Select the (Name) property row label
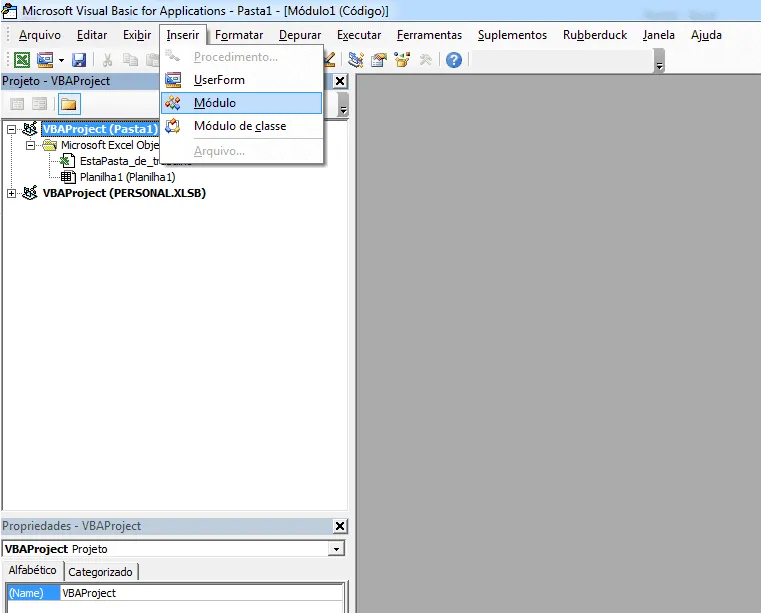Image resolution: width=761 pixels, height=613 pixels. pyautogui.click(x=33, y=593)
